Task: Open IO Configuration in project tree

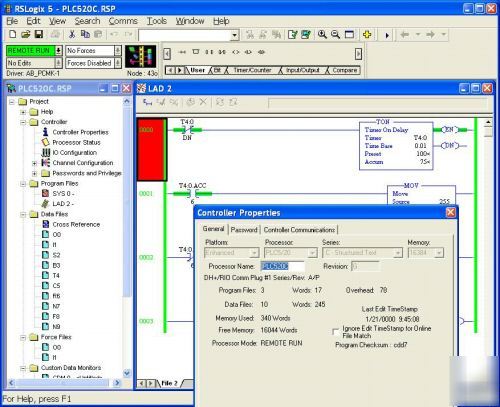Action: [x=75, y=153]
